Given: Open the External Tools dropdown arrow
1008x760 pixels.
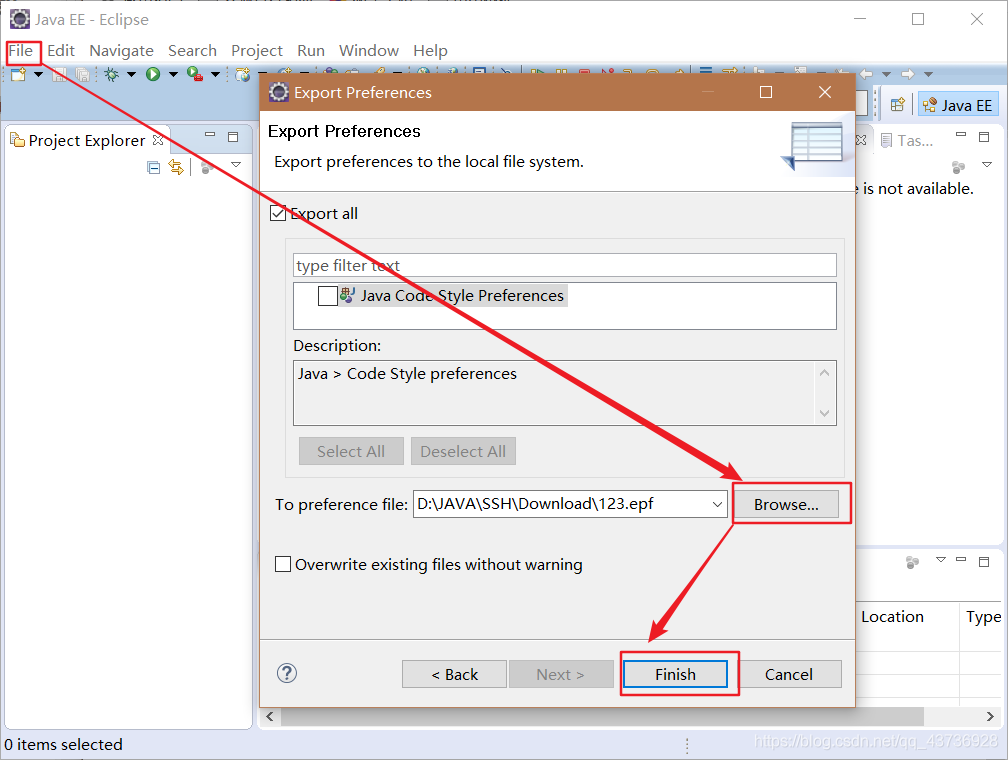Looking at the screenshot, I should 215,75.
